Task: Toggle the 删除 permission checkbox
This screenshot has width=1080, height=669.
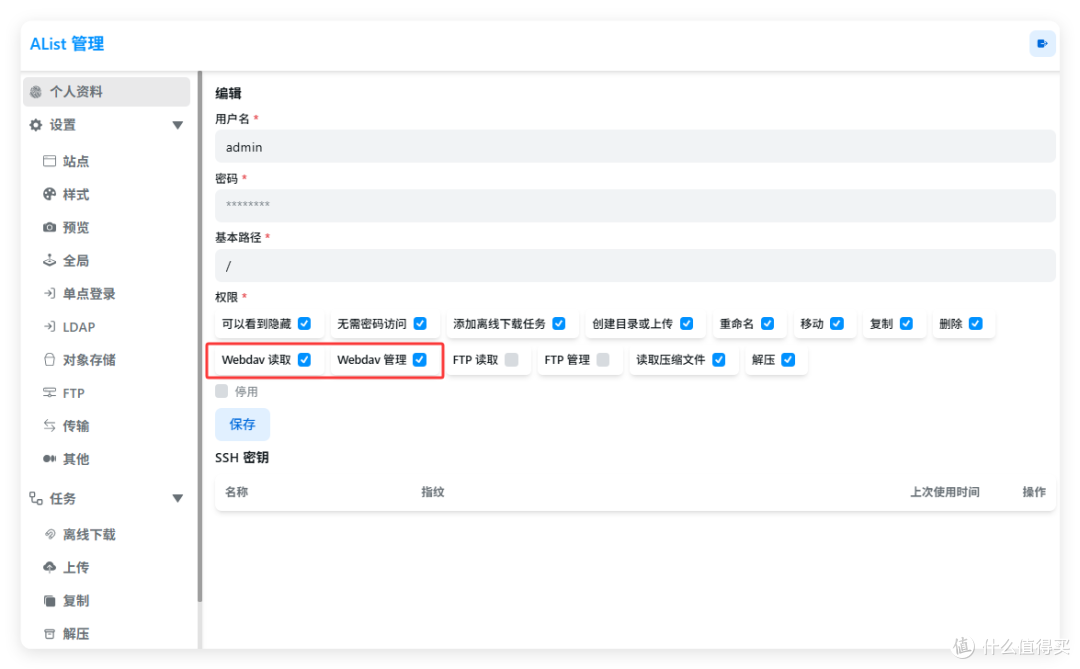Action: click(x=976, y=323)
